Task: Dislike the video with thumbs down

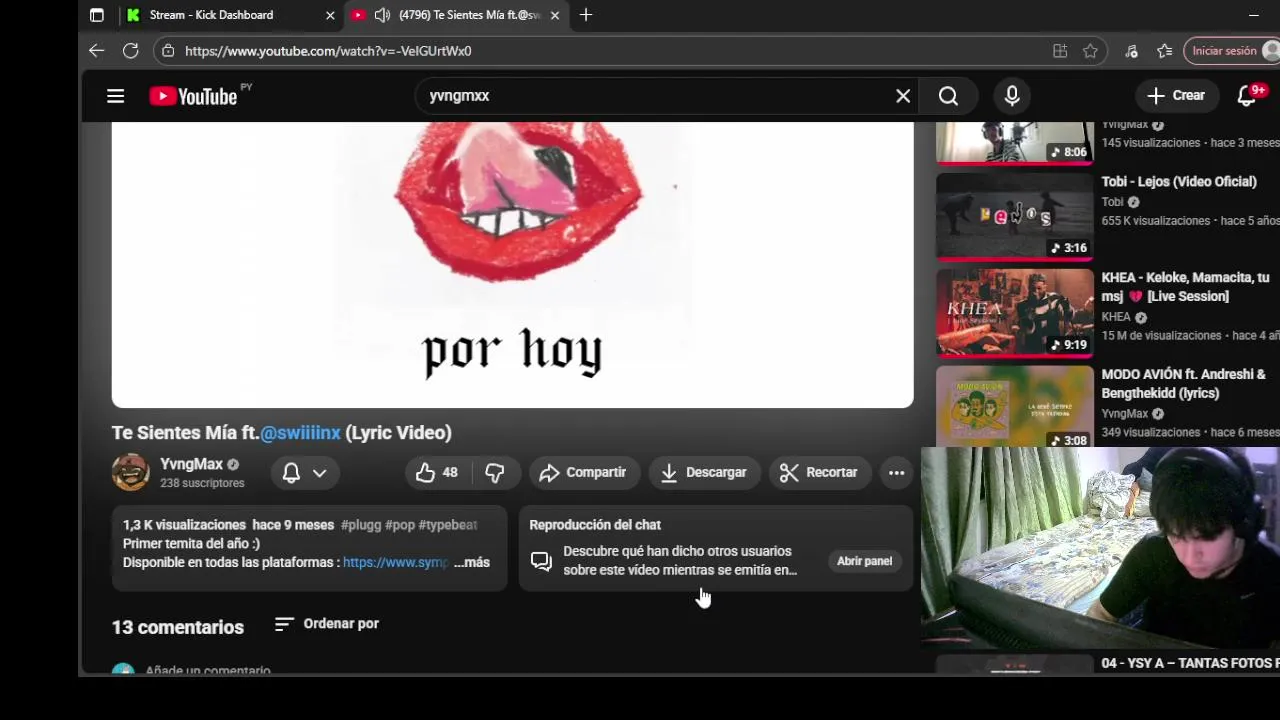Action: (495, 473)
